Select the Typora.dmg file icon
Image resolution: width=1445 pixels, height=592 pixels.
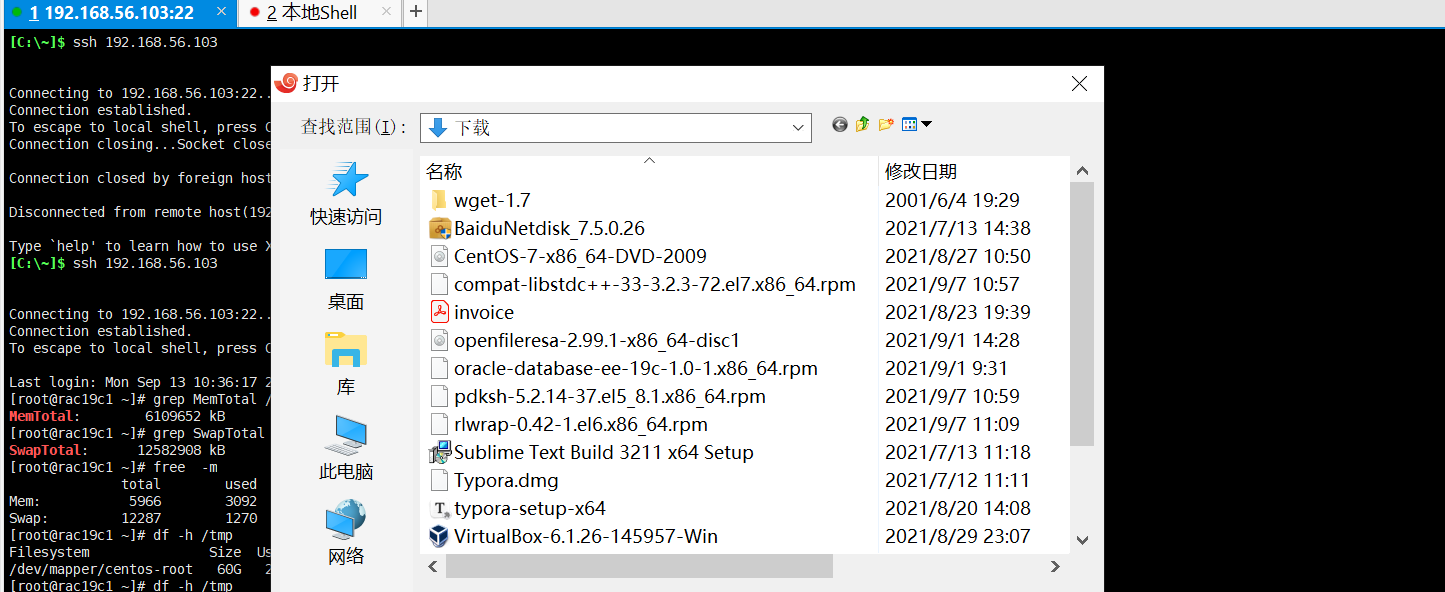[438, 480]
